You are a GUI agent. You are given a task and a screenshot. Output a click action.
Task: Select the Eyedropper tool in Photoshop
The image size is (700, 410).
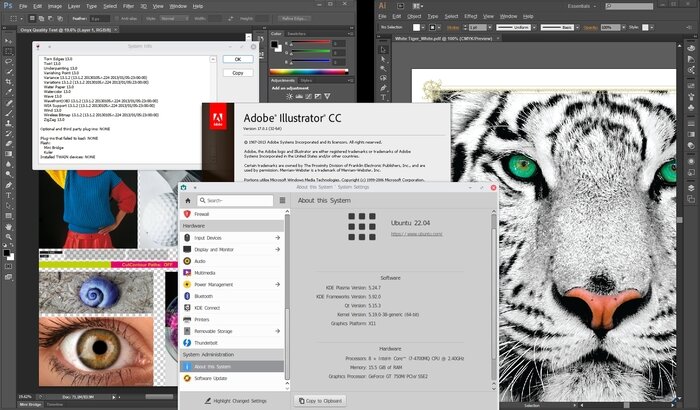pyautogui.click(x=8, y=92)
